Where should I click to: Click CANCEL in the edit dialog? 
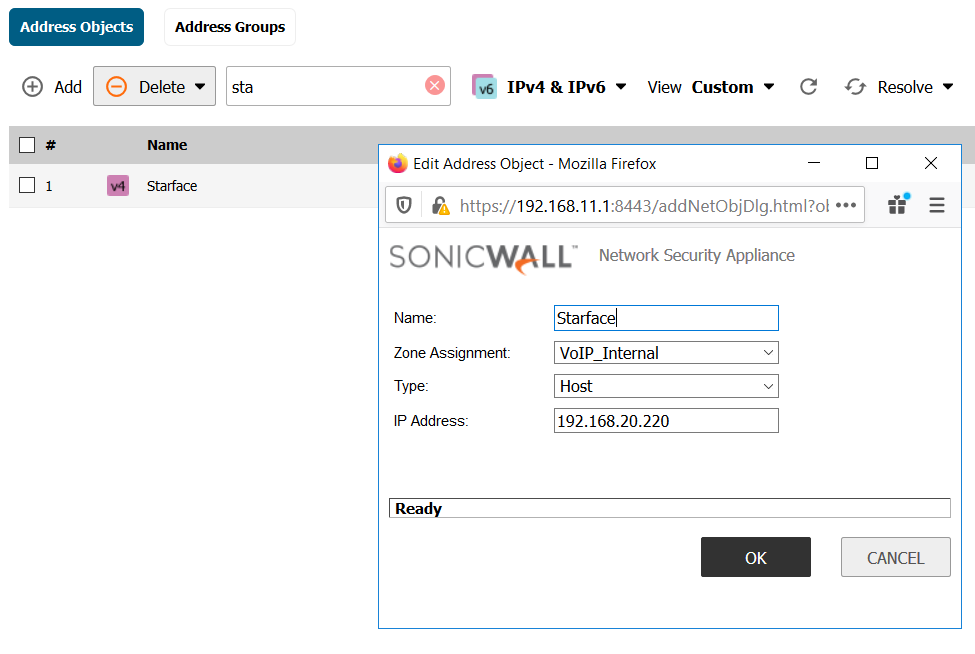tap(895, 557)
